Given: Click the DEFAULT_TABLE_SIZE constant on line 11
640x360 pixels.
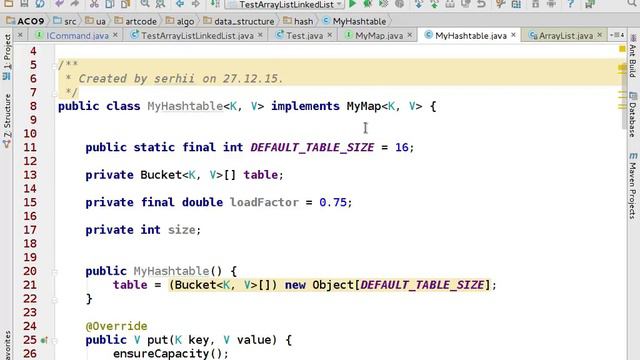Looking at the screenshot, I should (312, 147).
